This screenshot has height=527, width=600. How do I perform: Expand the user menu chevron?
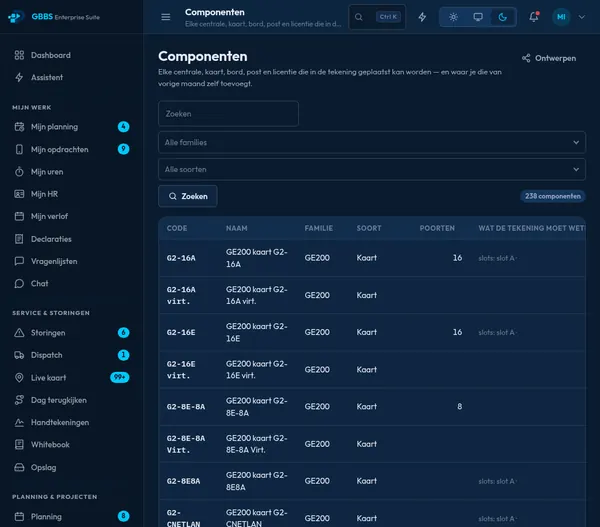point(582,17)
